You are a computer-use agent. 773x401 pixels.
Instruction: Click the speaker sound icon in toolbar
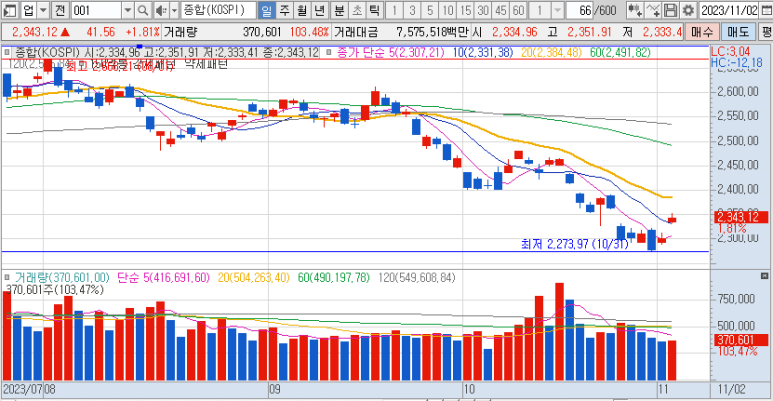(160, 10)
